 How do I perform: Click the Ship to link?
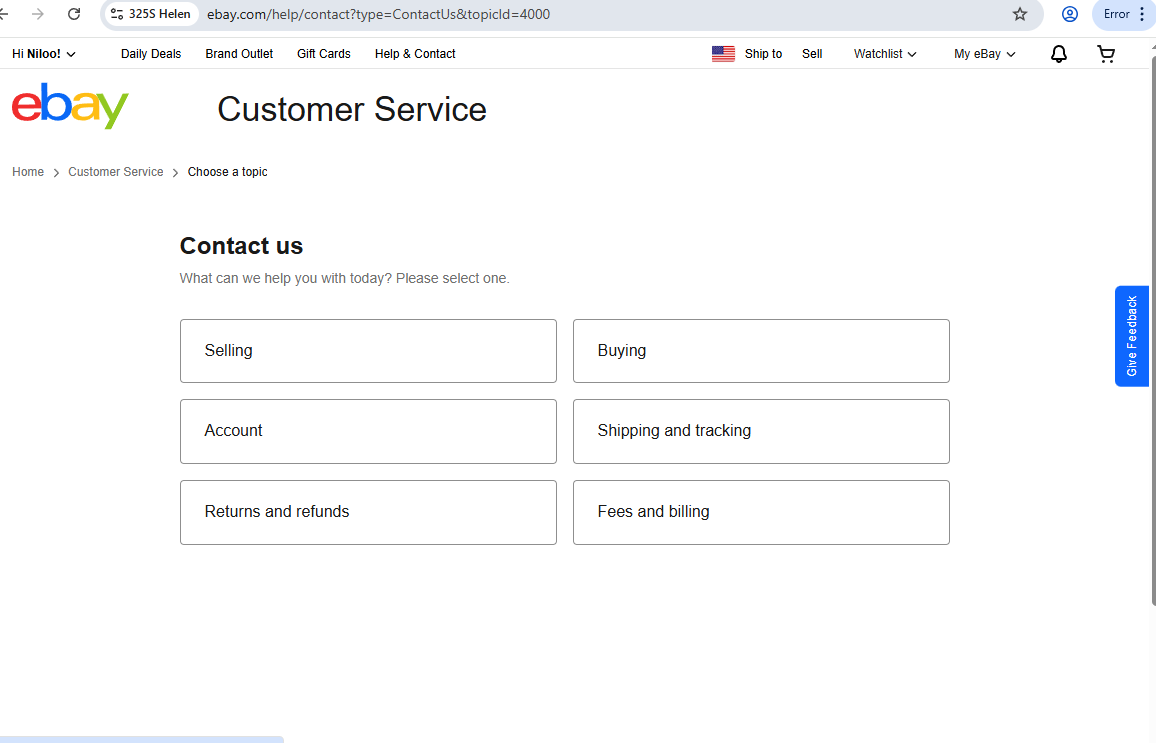pos(763,54)
